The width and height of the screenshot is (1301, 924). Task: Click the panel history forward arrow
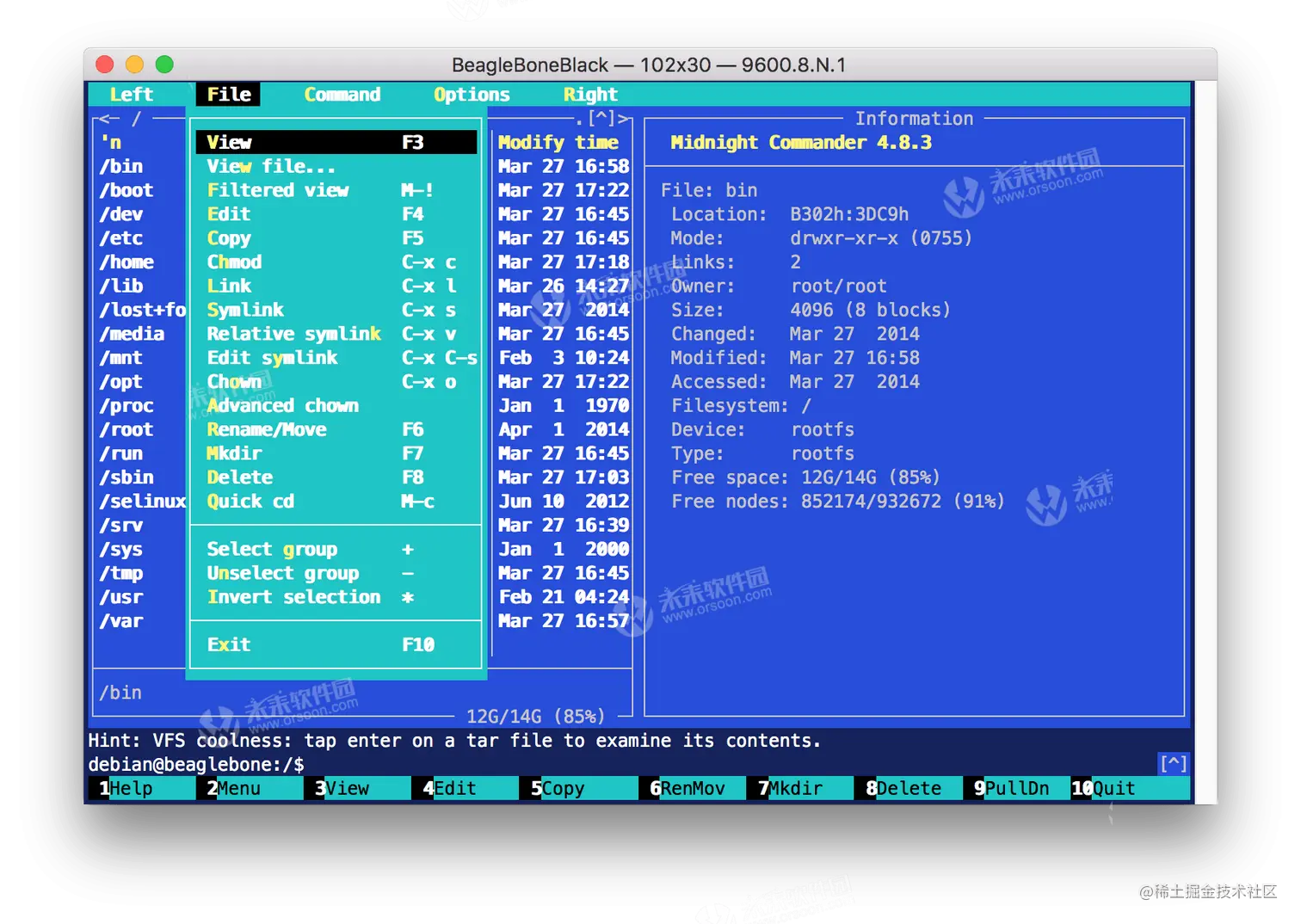[x=624, y=118]
